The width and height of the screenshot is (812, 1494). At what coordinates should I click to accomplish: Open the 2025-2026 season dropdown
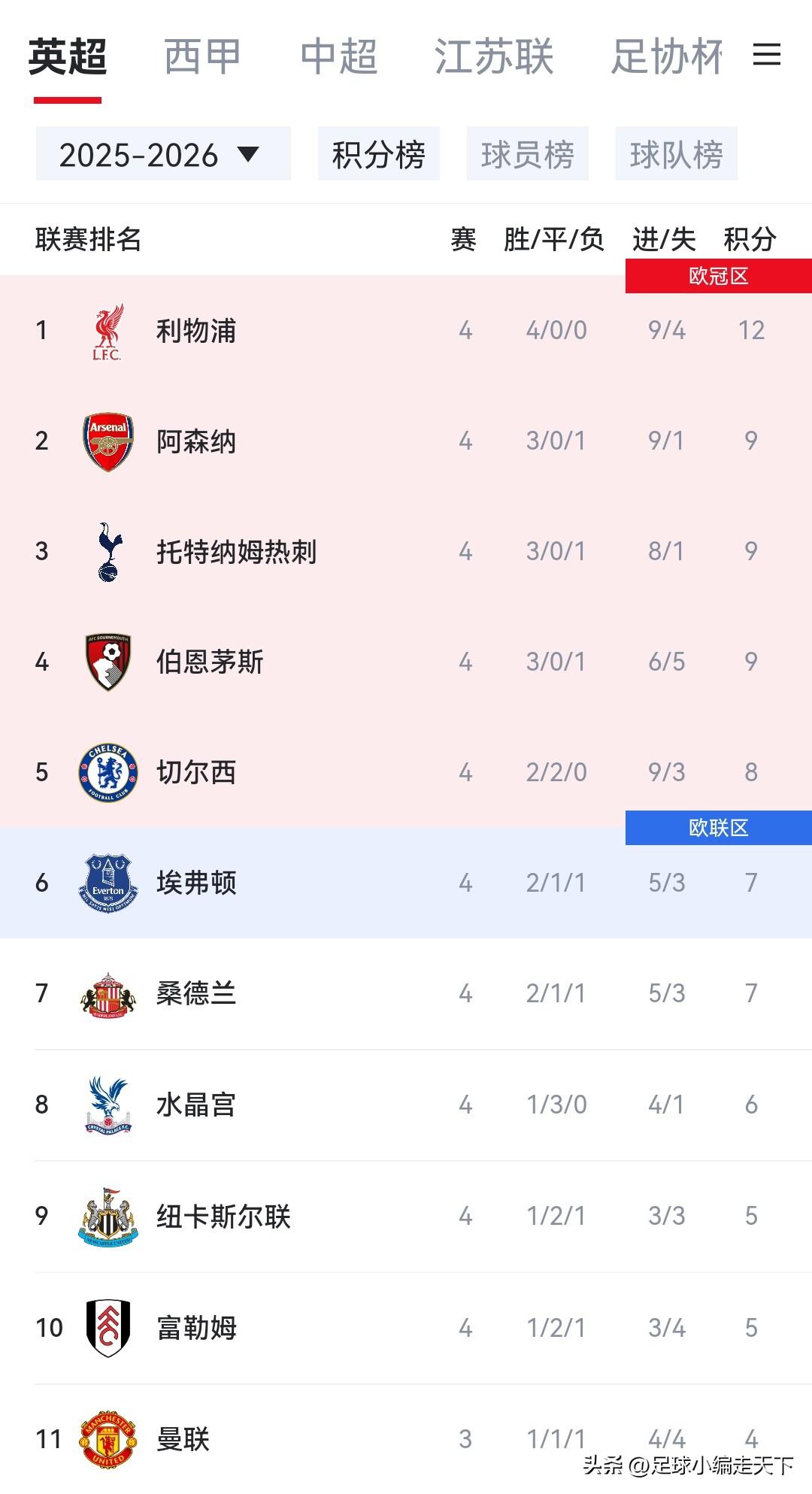(x=163, y=154)
